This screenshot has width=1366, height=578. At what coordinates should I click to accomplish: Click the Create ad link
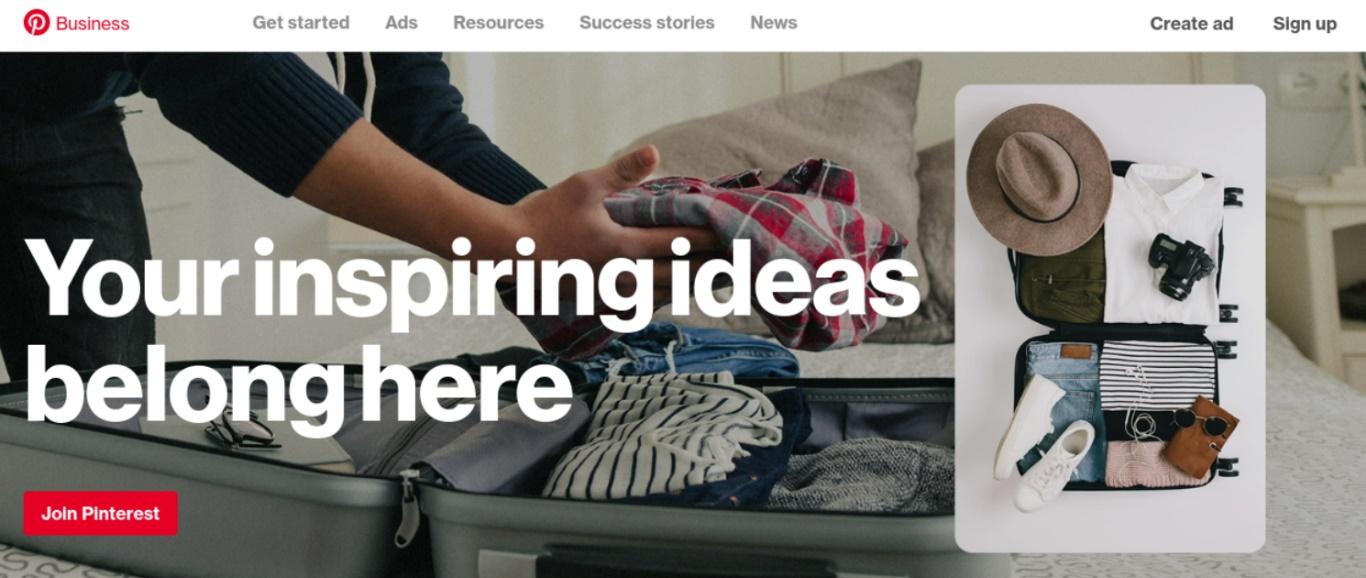tap(1191, 24)
